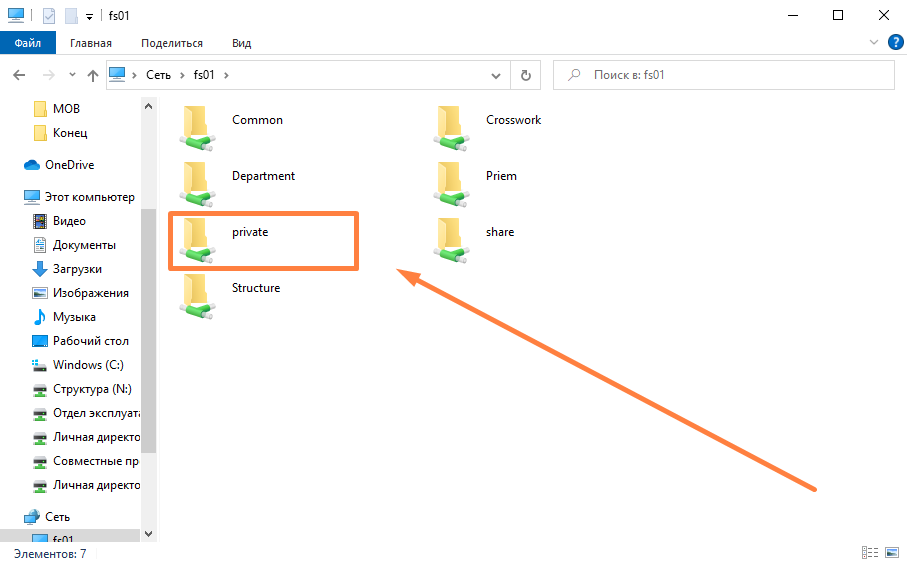
Task: Go back with the Back arrow
Action: (x=19, y=75)
